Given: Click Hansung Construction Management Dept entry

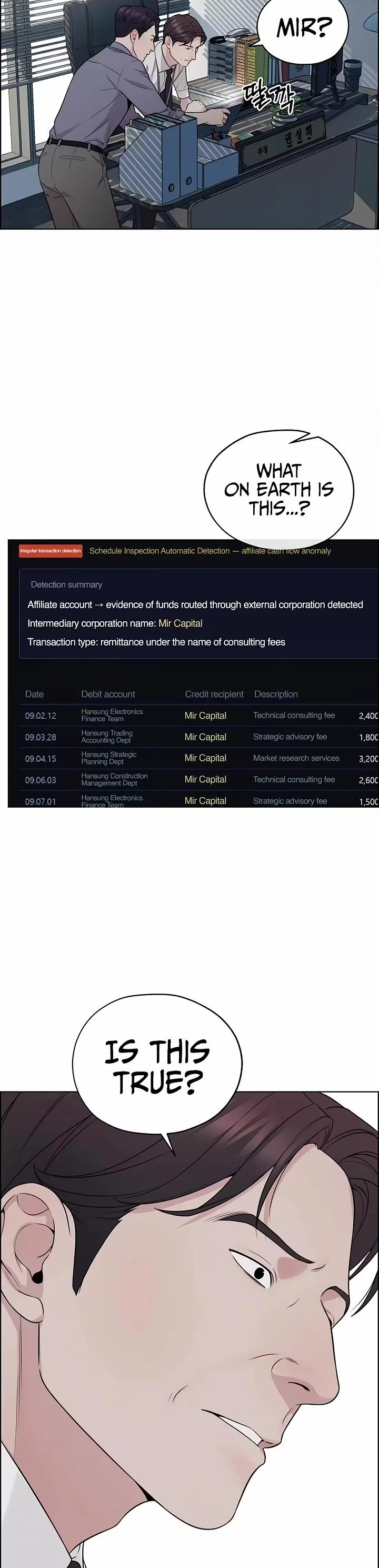Looking at the screenshot, I should [x=114, y=780].
